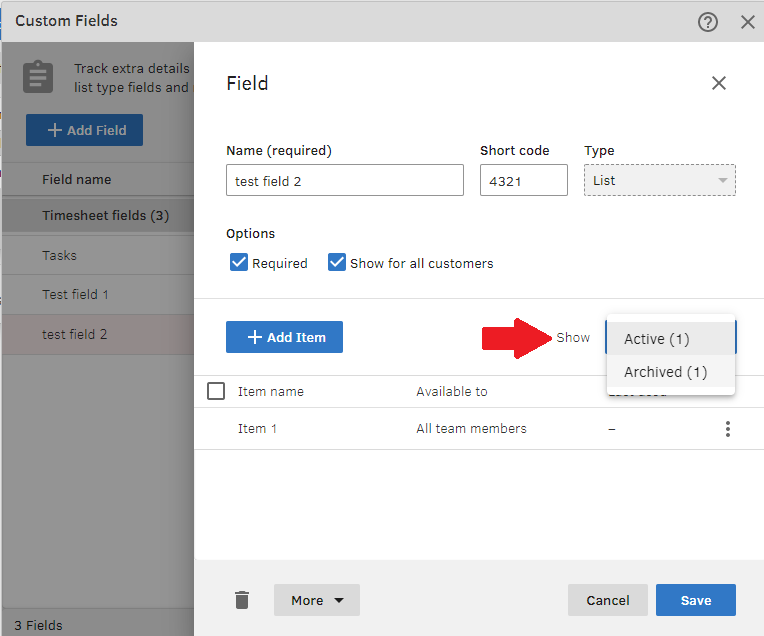Click the clipboard Custom Fields icon

[x=39, y=78]
